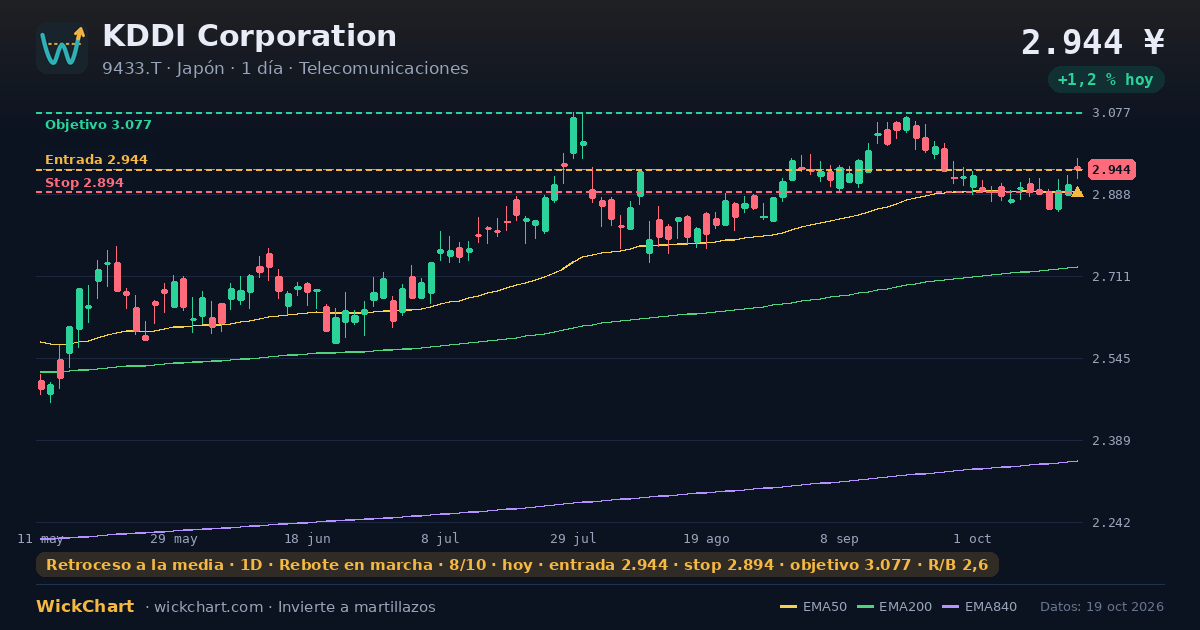Image resolution: width=1200 pixels, height=630 pixels.
Task: Open the WickChart brand name in the footer
Action: tap(85, 607)
